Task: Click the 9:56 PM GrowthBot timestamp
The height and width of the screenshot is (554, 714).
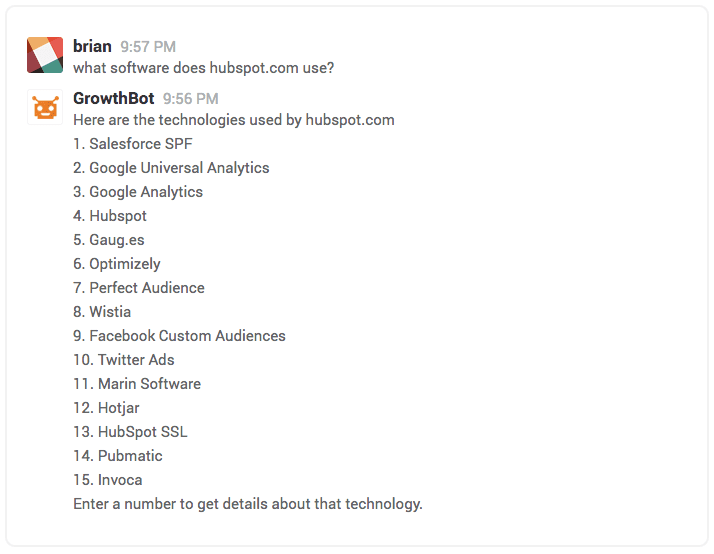Action: point(191,99)
